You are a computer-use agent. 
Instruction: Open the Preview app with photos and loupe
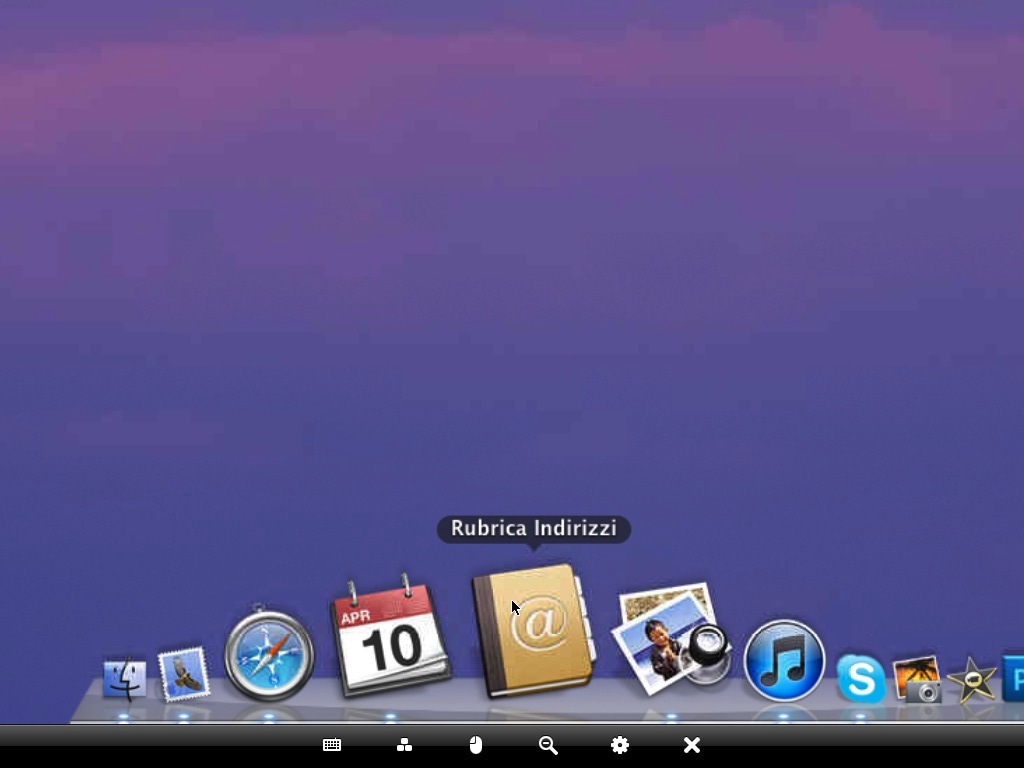coord(671,639)
